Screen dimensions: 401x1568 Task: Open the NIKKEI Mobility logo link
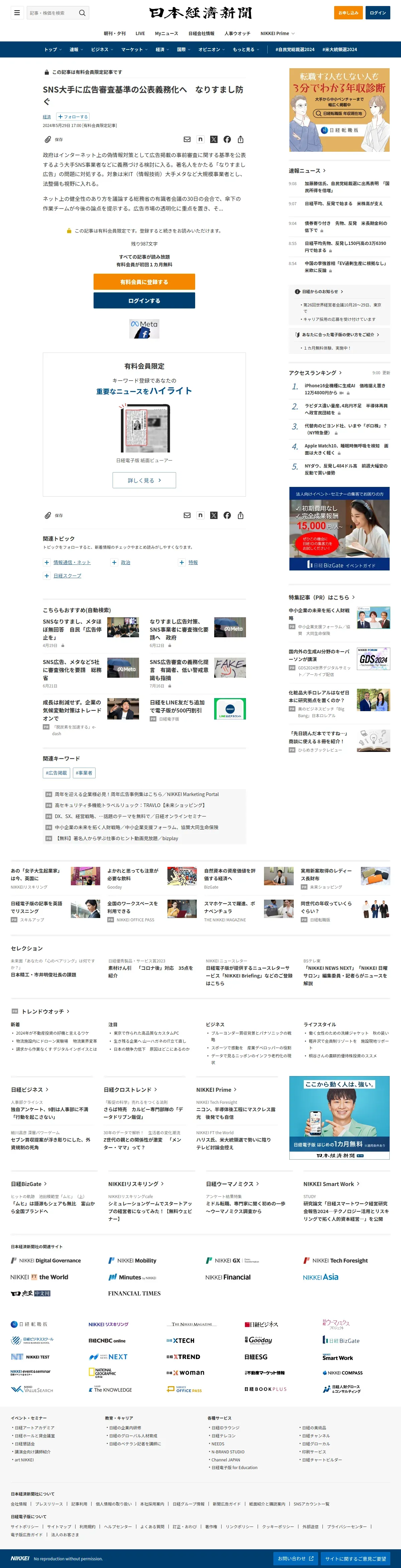tap(132, 1261)
